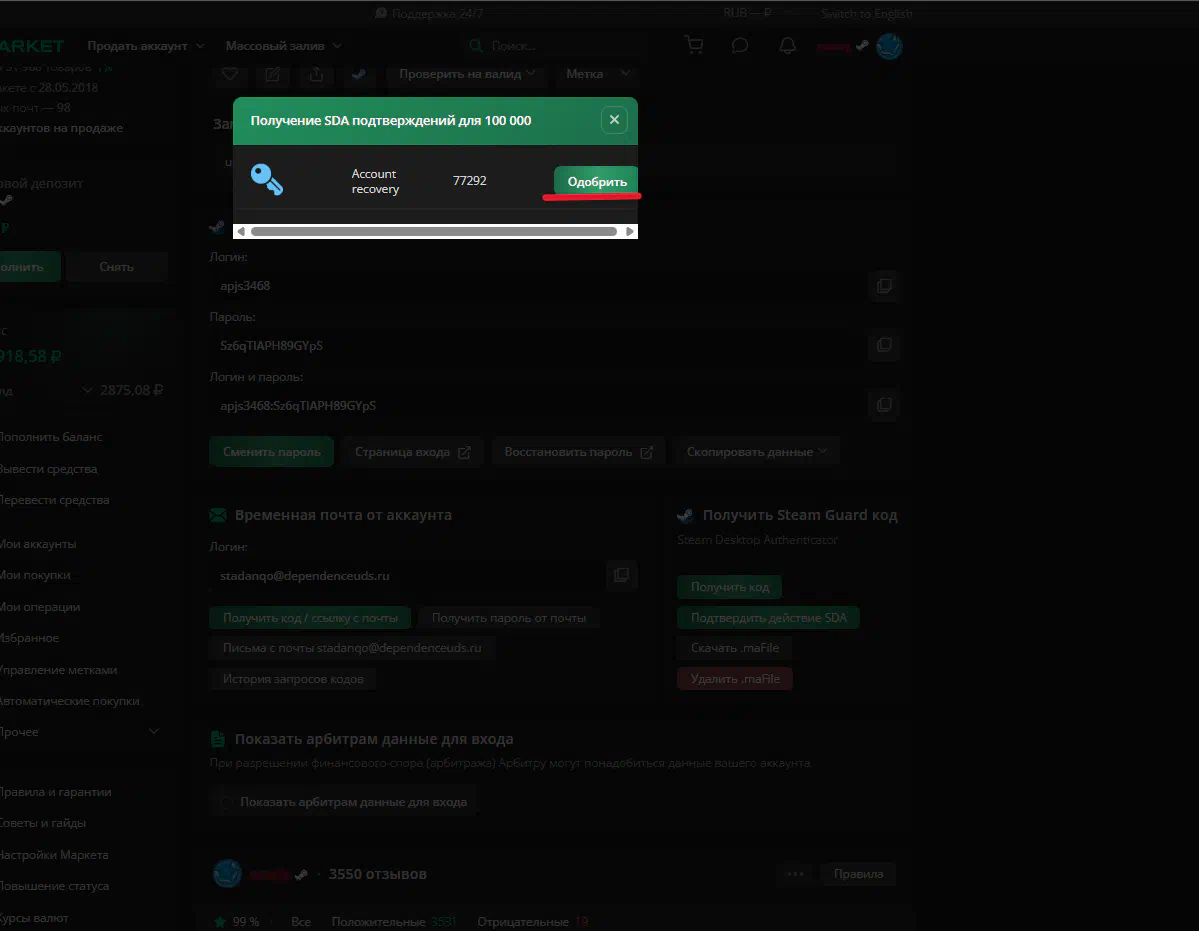Open the 'Метка' dropdown
This screenshot has height=931, width=1199.
click(x=597, y=74)
